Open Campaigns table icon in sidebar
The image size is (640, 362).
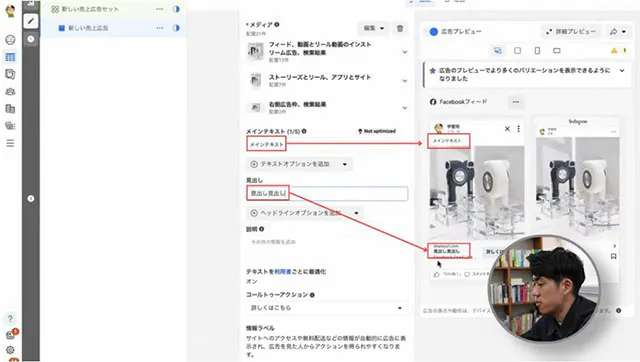click(x=10, y=57)
